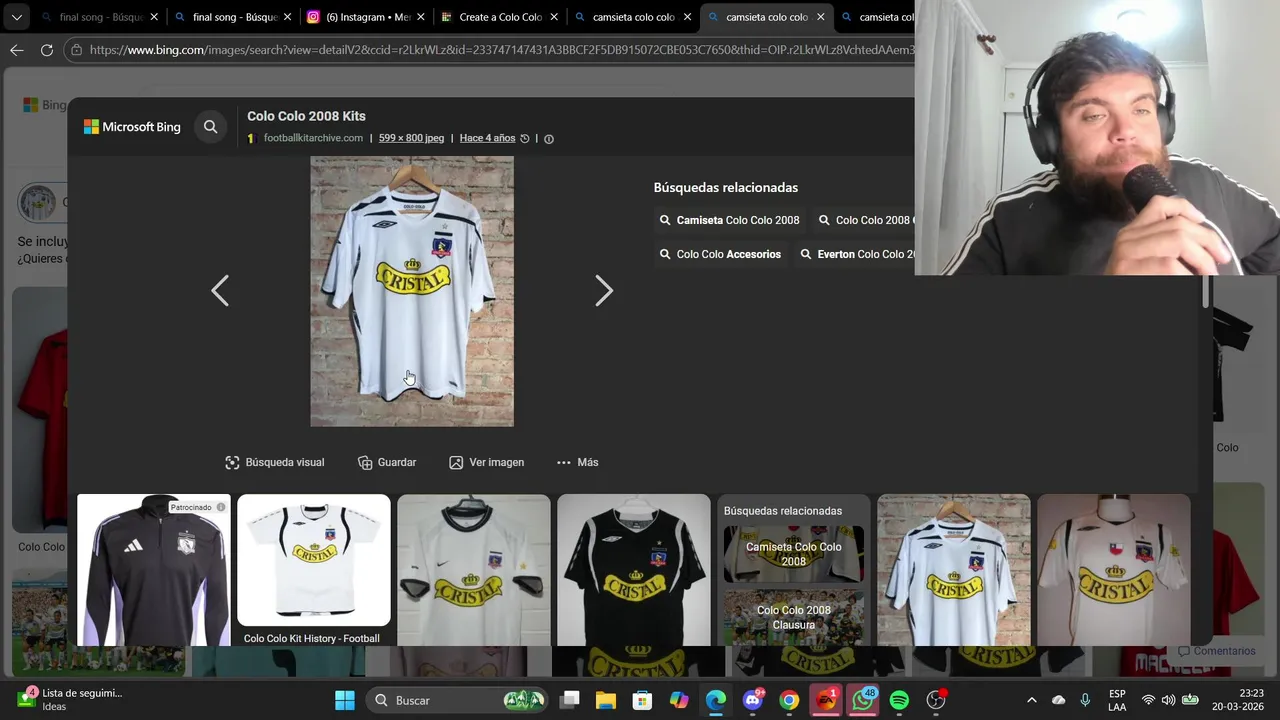Show the previous image with left arrow

point(220,291)
